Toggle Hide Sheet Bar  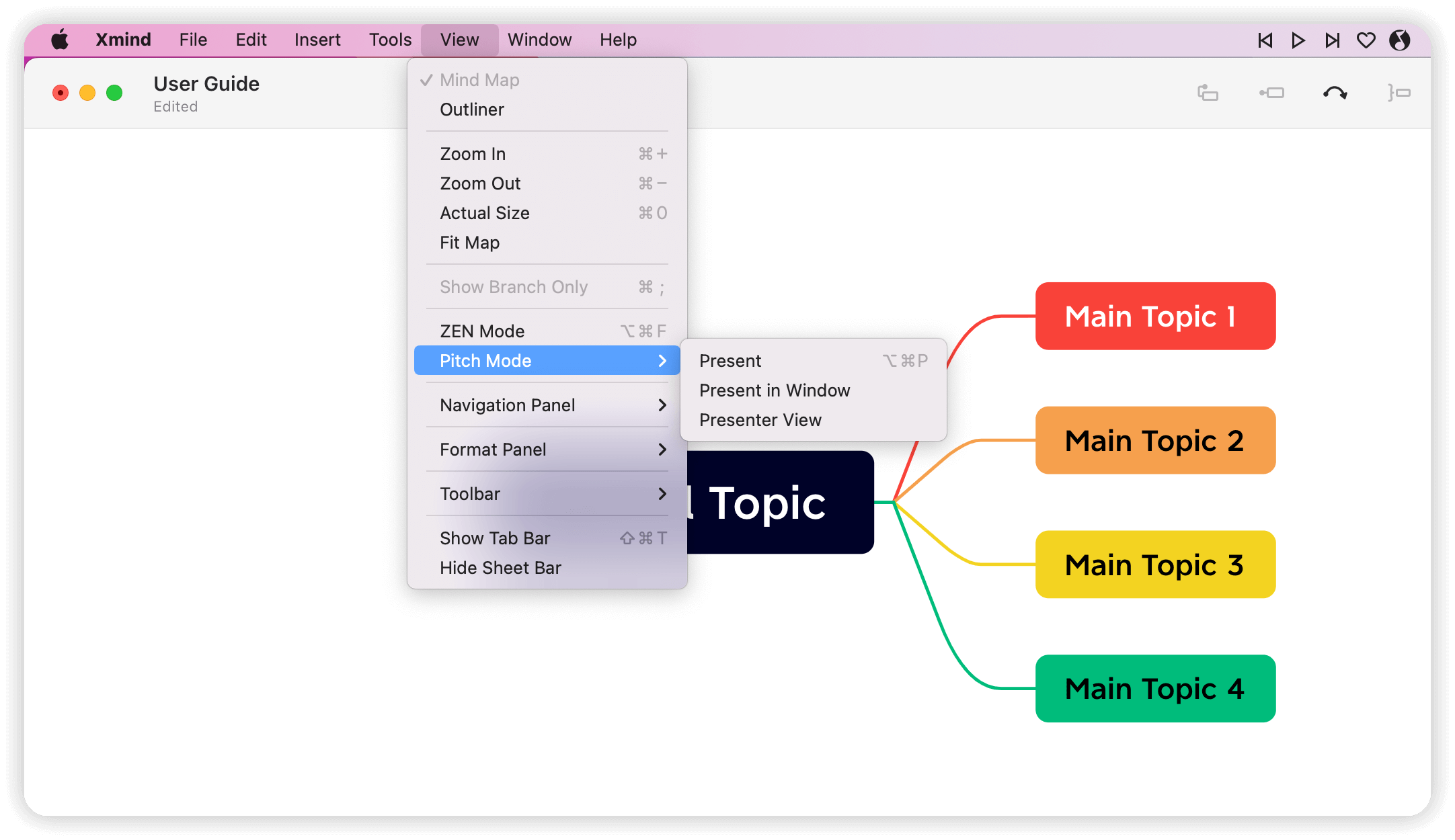coord(547,568)
